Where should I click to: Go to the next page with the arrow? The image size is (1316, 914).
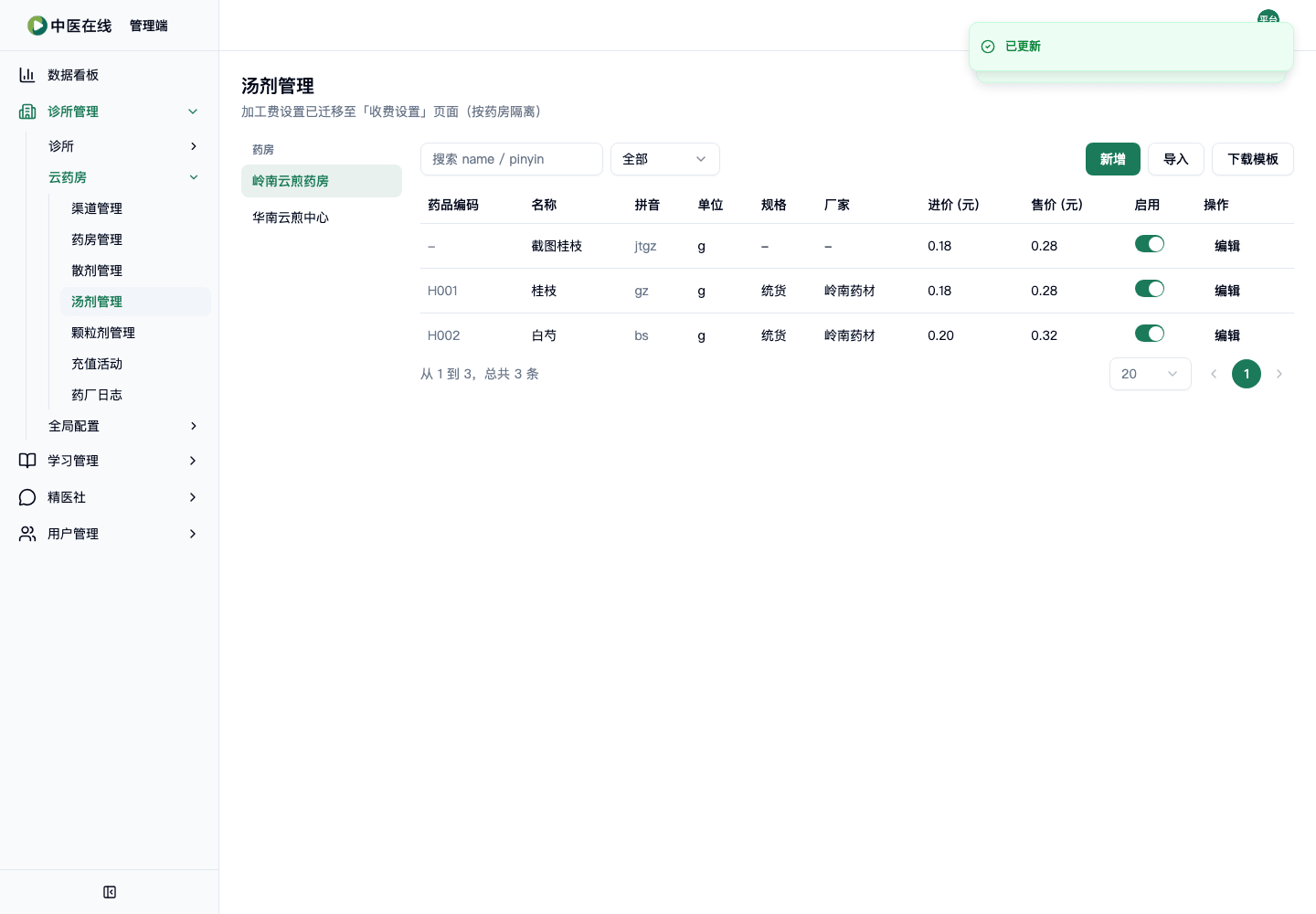1279,374
